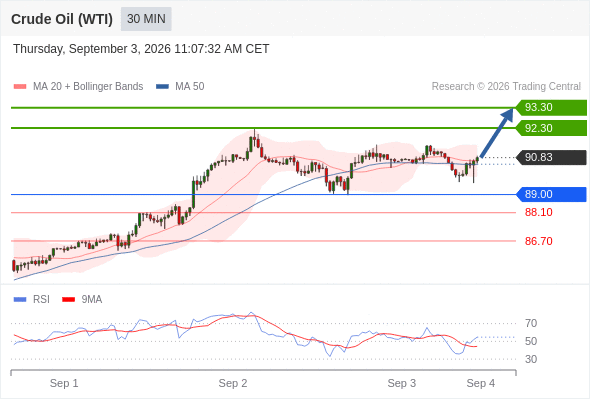The image size is (590, 400).
Task: Click the Sep 4 date on time axis
Action: pyautogui.click(x=481, y=383)
